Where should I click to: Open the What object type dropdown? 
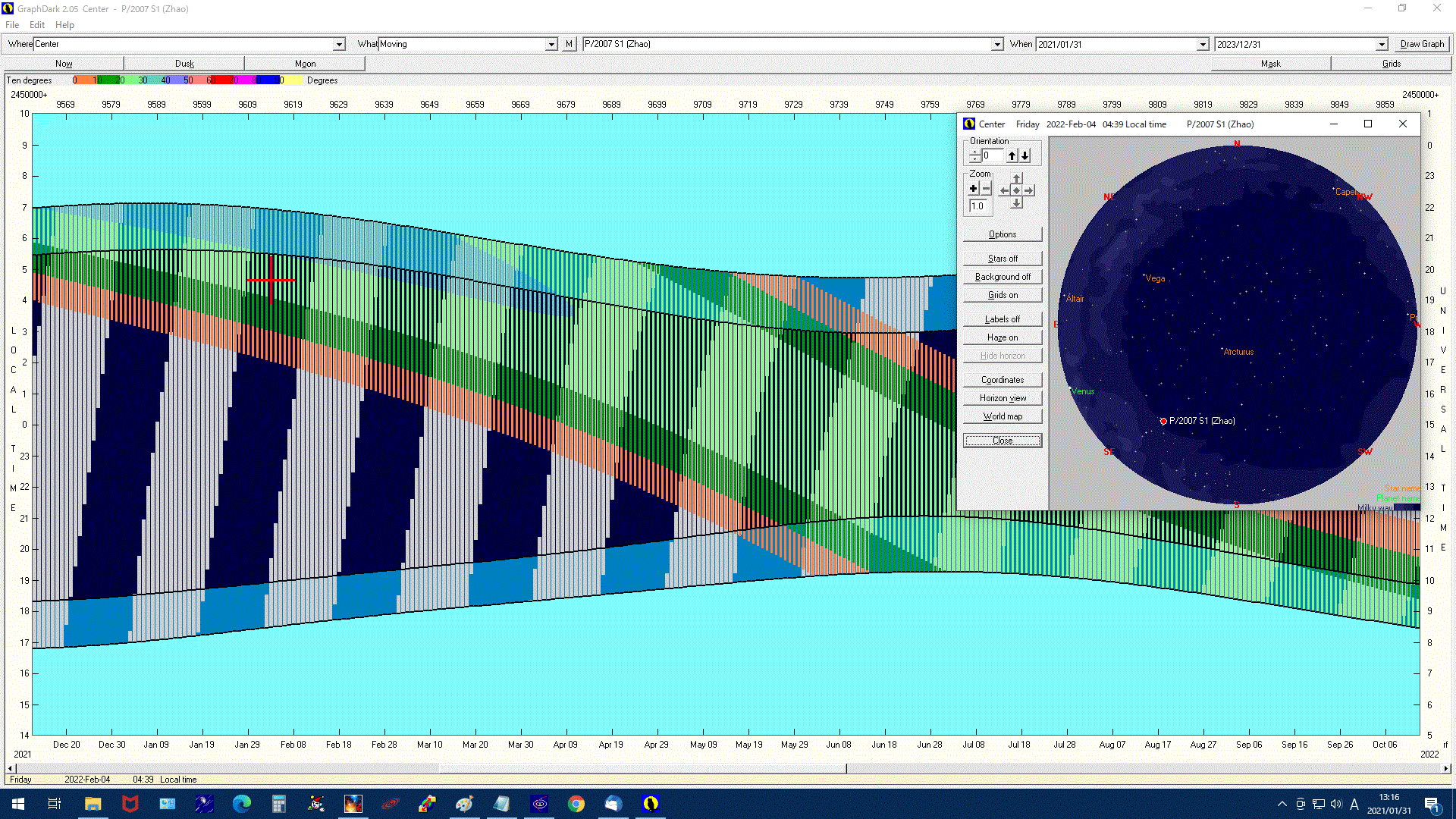point(551,45)
